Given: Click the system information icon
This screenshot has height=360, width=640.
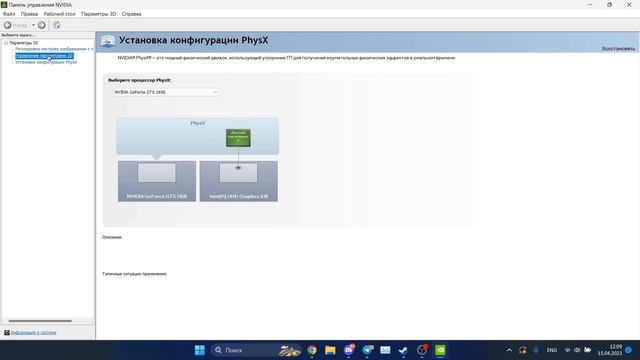Looking at the screenshot, I should click(7, 333).
